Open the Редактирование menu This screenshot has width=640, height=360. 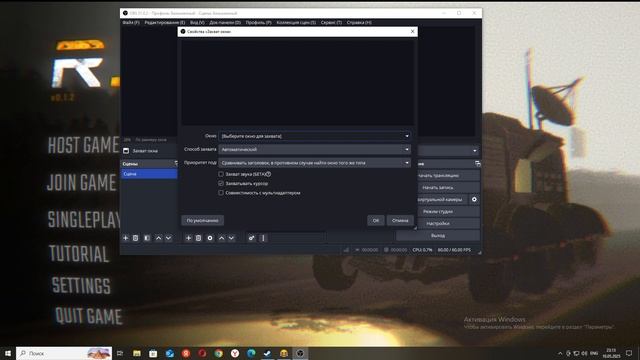(x=164, y=22)
